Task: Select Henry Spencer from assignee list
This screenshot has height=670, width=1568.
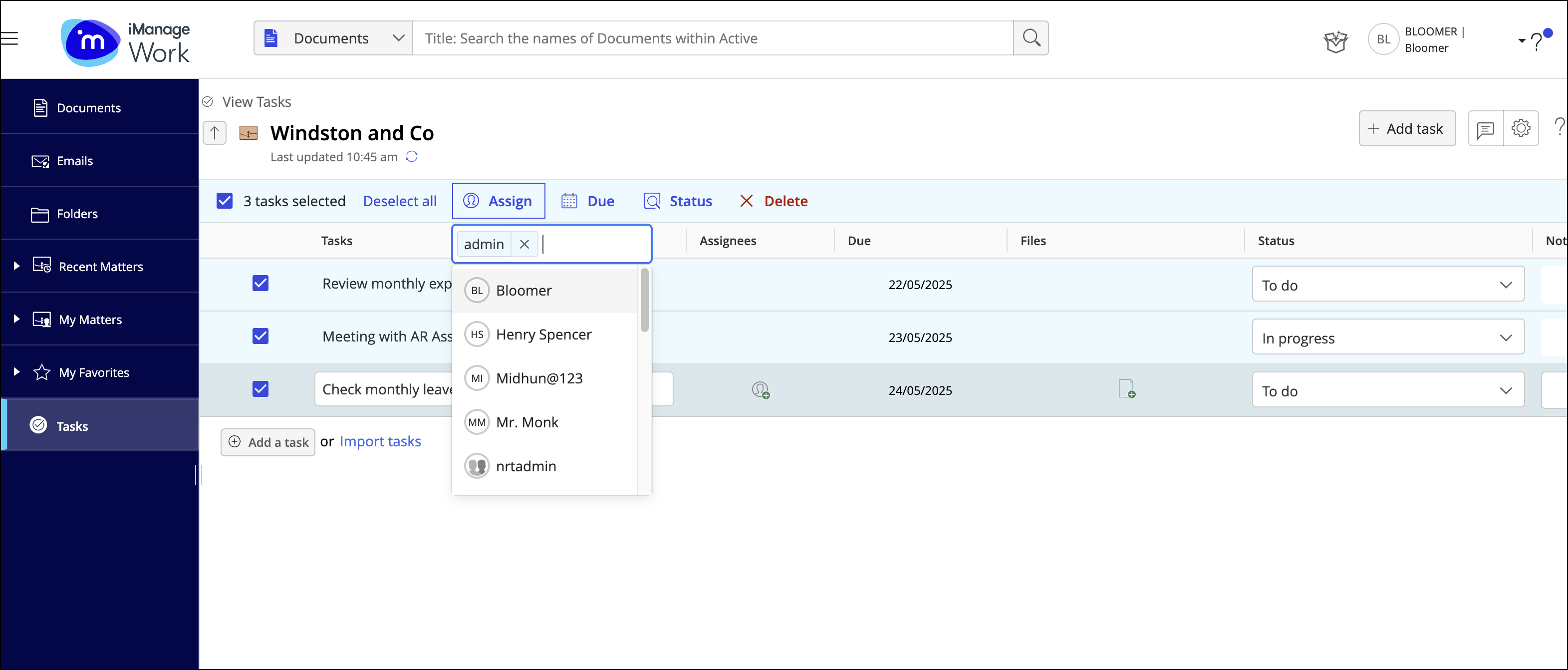Action: point(543,335)
